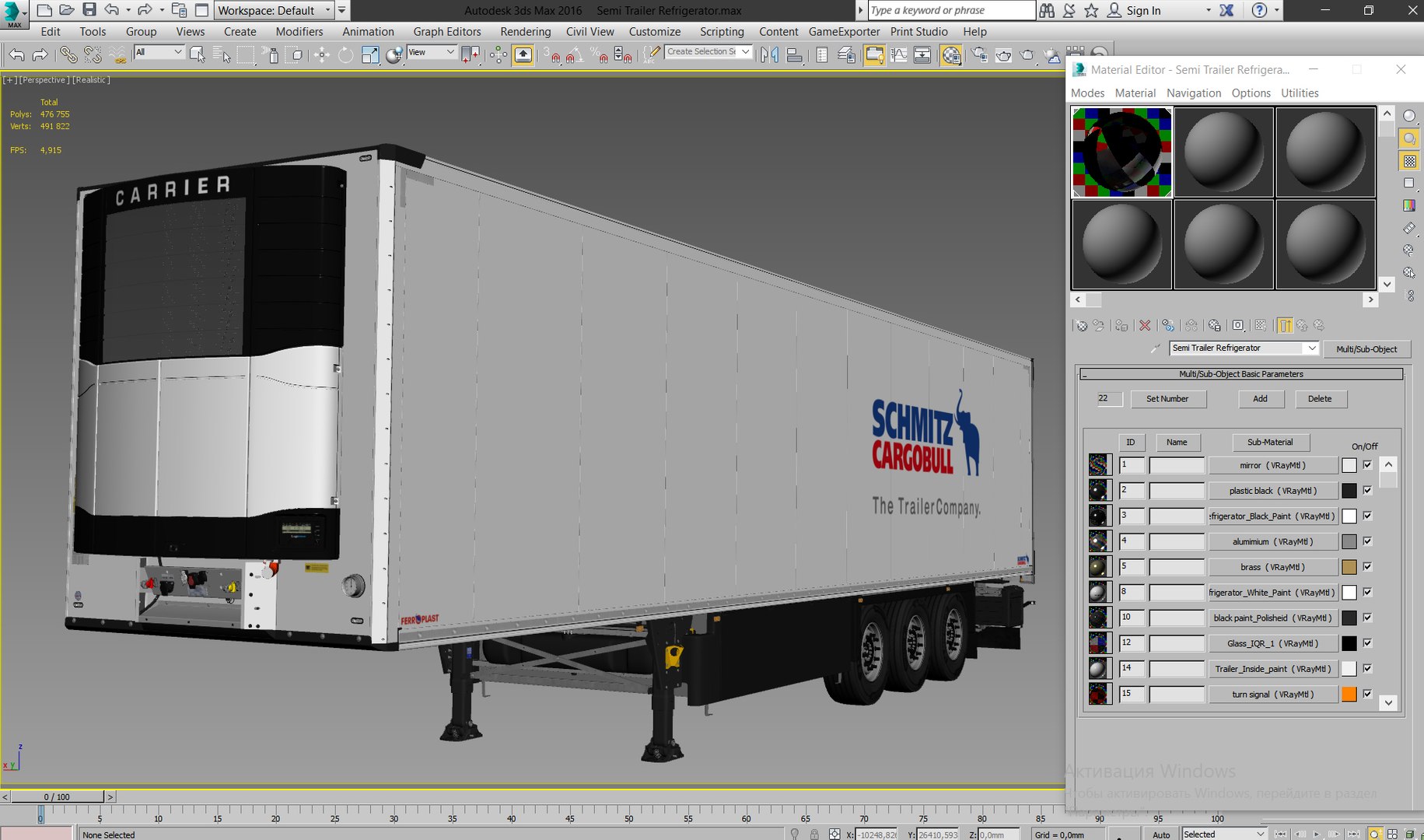The image size is (1424, 840).
Task: Toggle On/Off checkbox for mirror material
Action: tap(1367, 465)
